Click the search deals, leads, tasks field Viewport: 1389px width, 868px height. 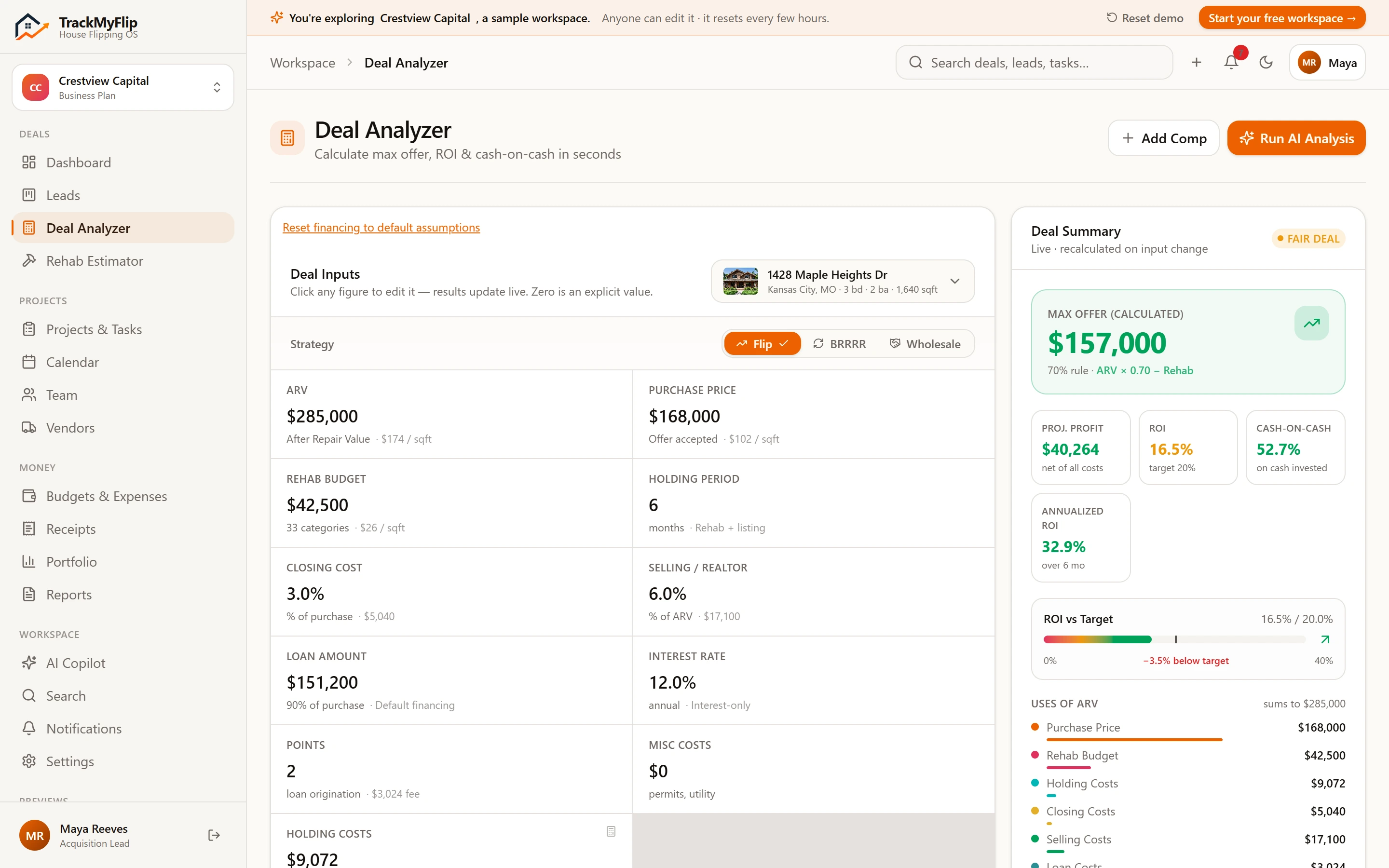point(1034,62)
